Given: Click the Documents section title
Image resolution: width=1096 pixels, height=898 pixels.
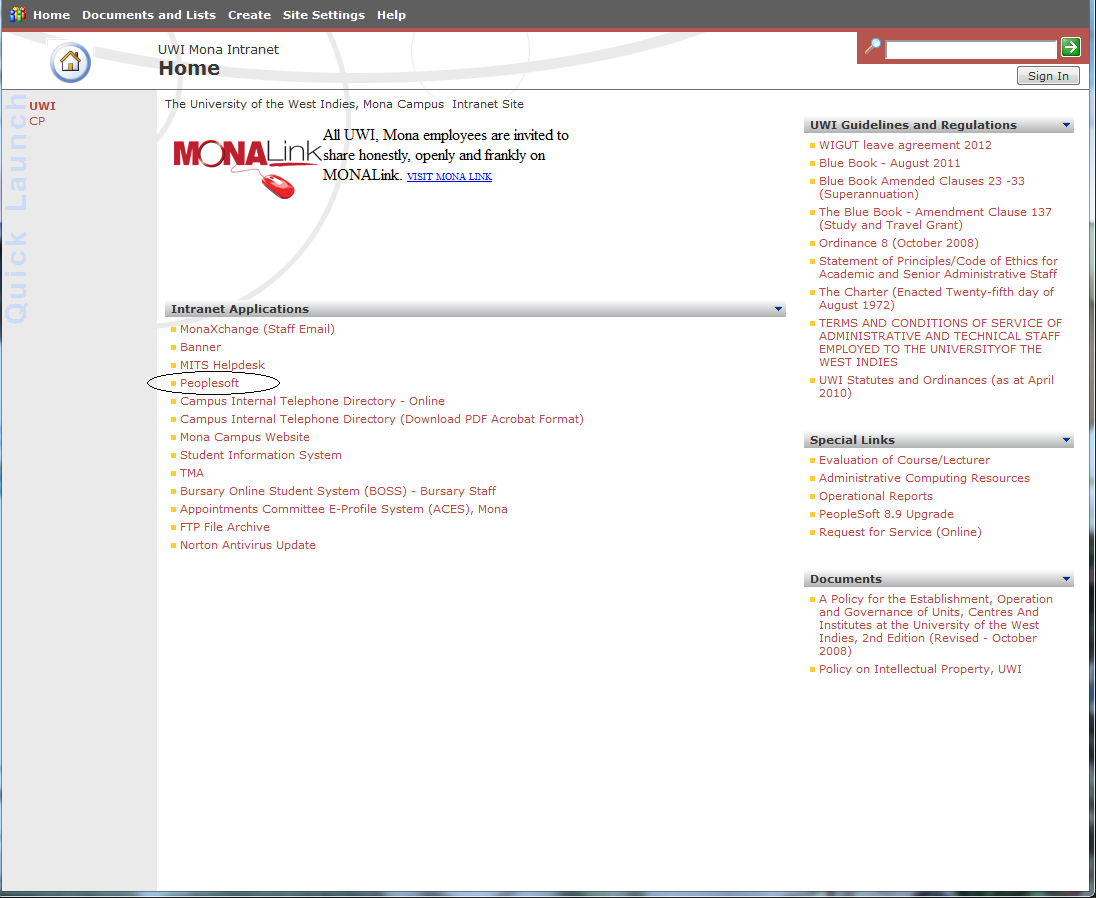Looking at the screenshot, I should (846, 579).
